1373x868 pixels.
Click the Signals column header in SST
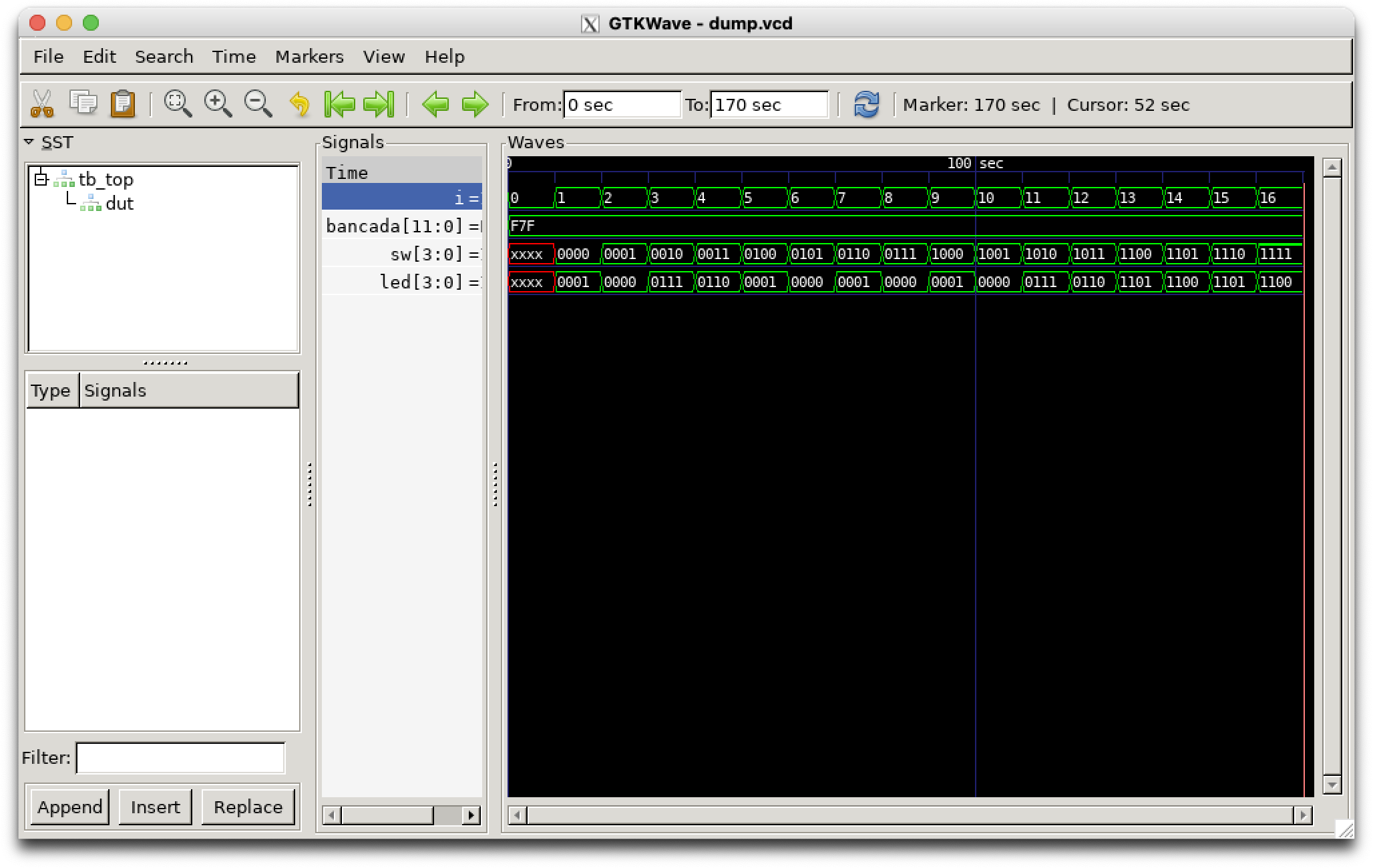click(x=189, y=391)
